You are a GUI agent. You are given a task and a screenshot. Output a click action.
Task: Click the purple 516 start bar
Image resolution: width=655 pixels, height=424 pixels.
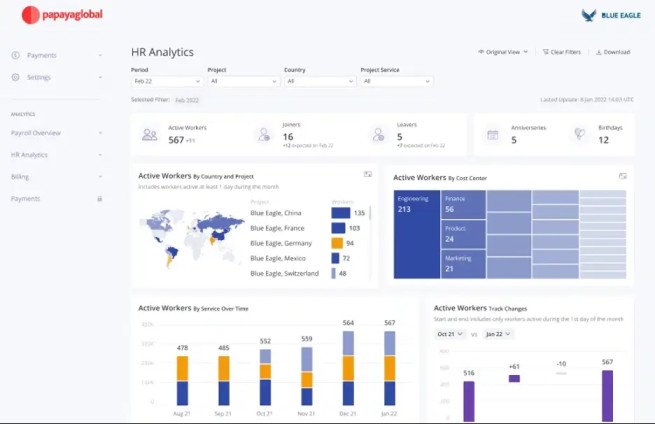469,401
